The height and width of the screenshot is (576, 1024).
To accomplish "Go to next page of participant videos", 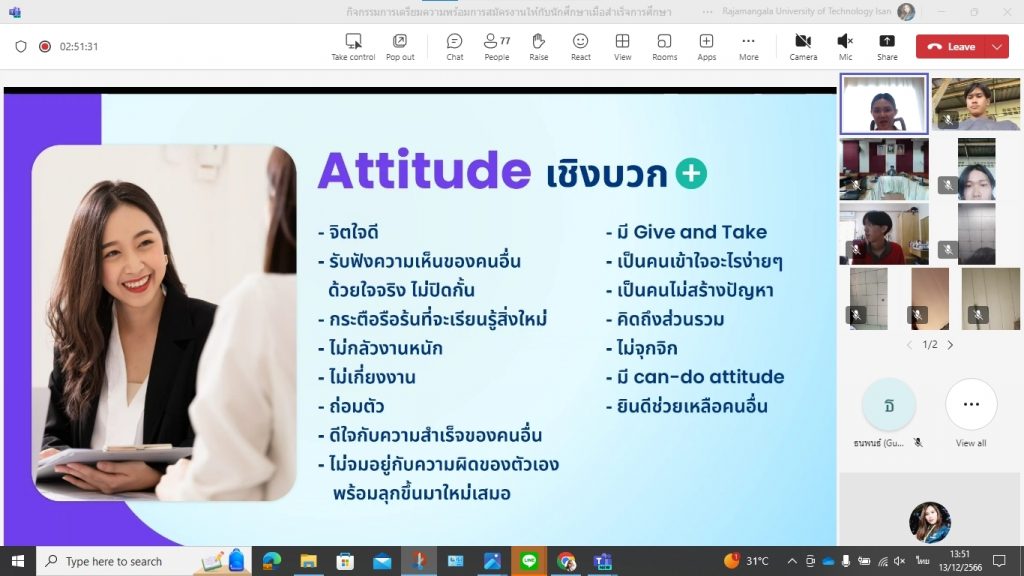I will pyautogui.click(x=950, y=345).
